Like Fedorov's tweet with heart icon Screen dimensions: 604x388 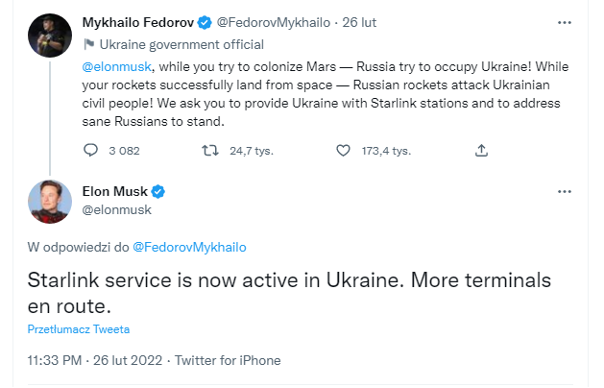pyautogui.click(x=343, y=150)
